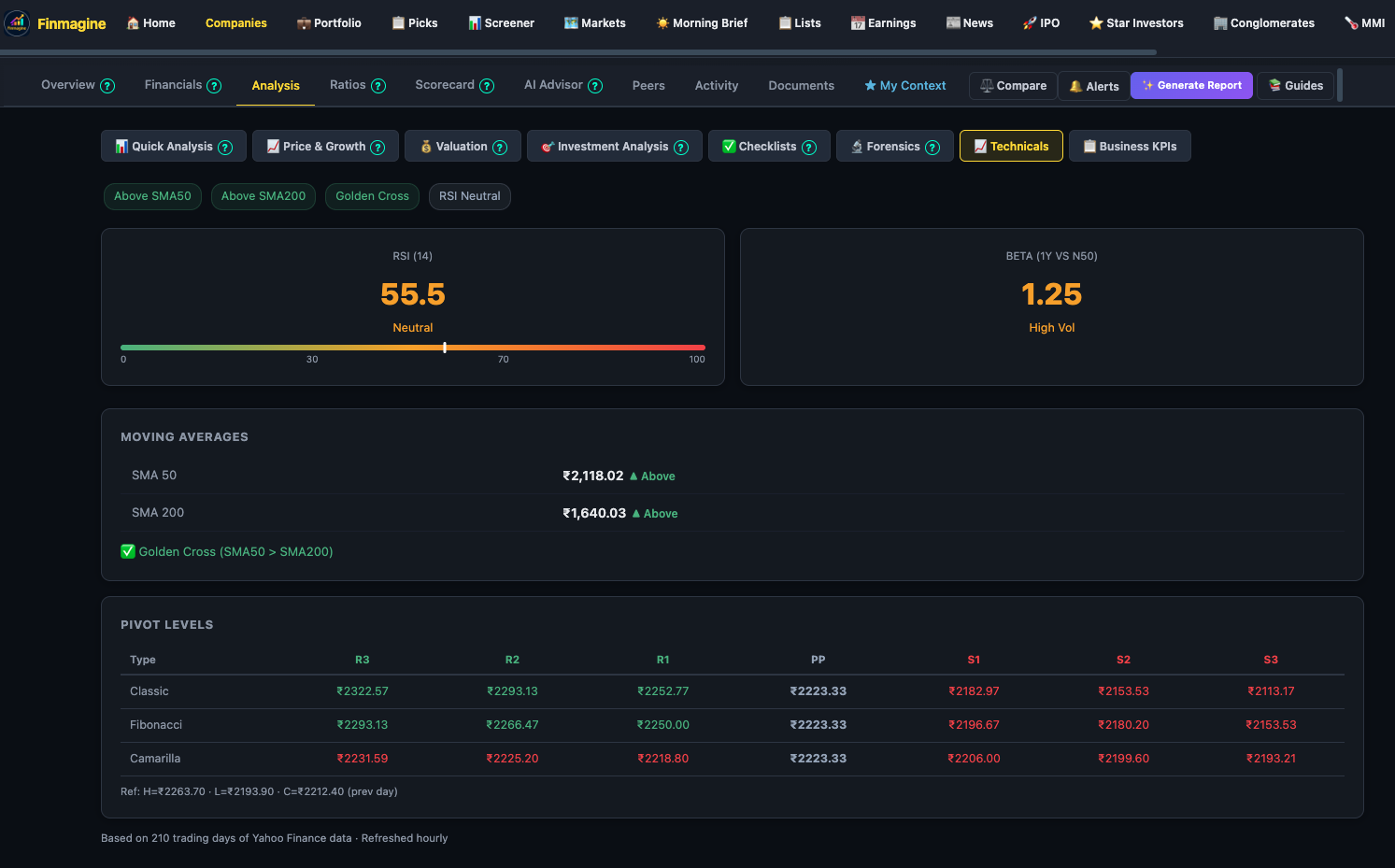Screen dimensions: 1395x868
Task: Click the Golden Cross SMA50 > SMA200 checkbox
Action: [128, 551]
